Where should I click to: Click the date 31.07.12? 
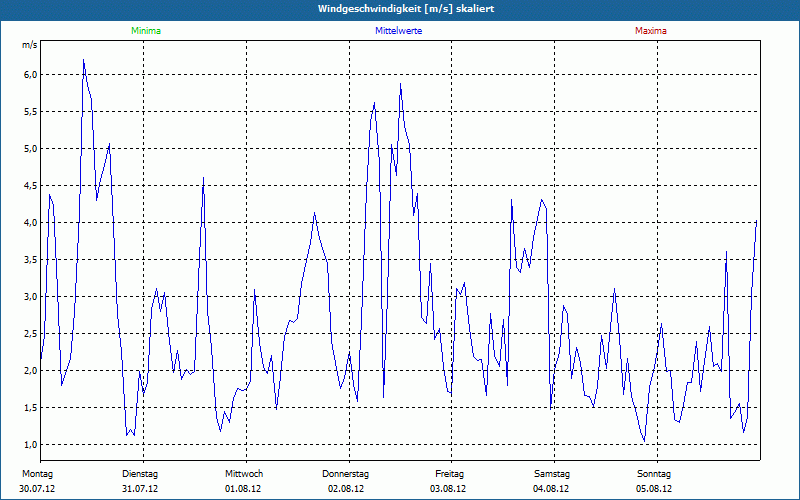140,489
